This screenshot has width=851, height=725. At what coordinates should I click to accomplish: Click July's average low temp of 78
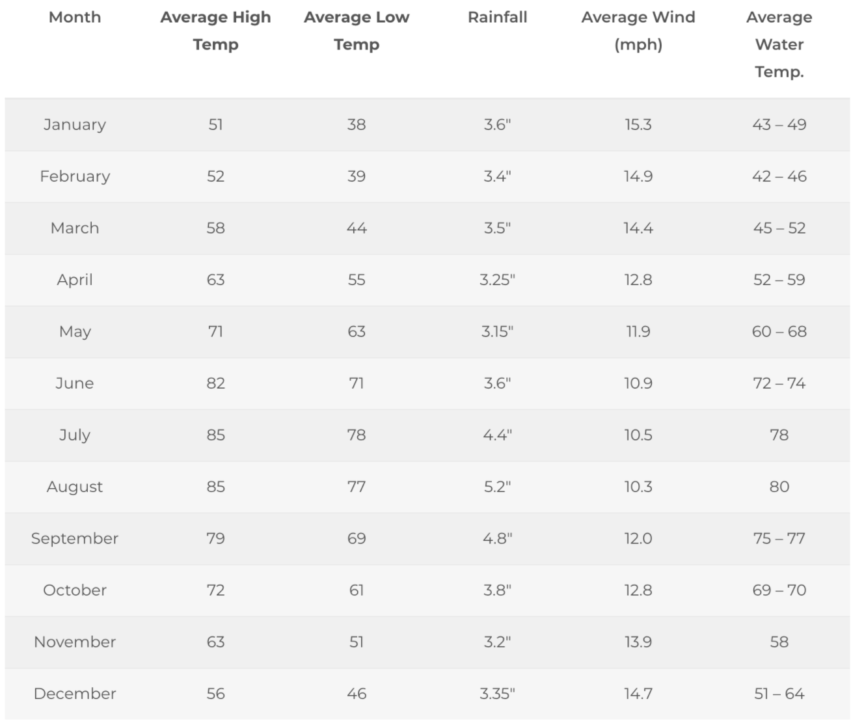click(357, 435)
